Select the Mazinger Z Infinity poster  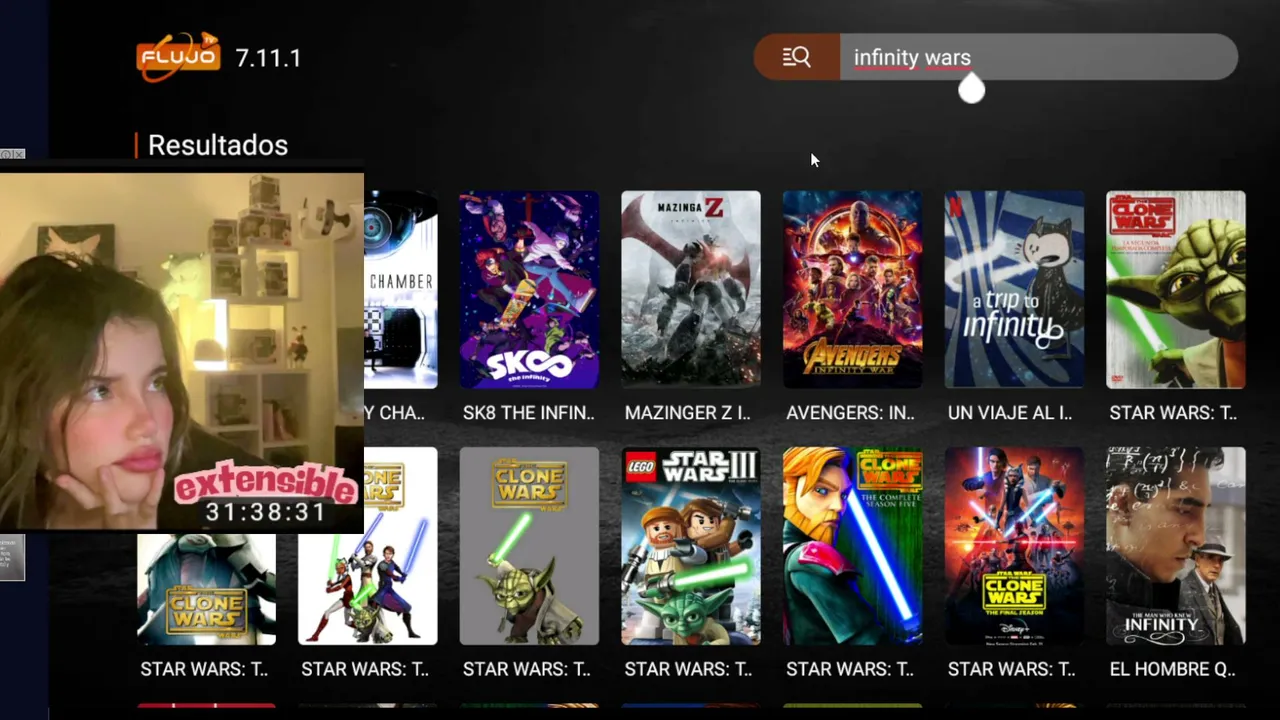(x=691, y=289)
